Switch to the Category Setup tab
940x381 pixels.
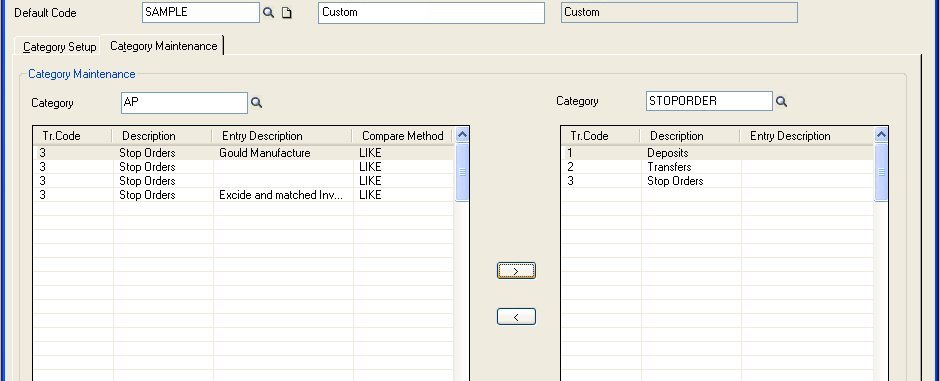(x=59, y=47)
